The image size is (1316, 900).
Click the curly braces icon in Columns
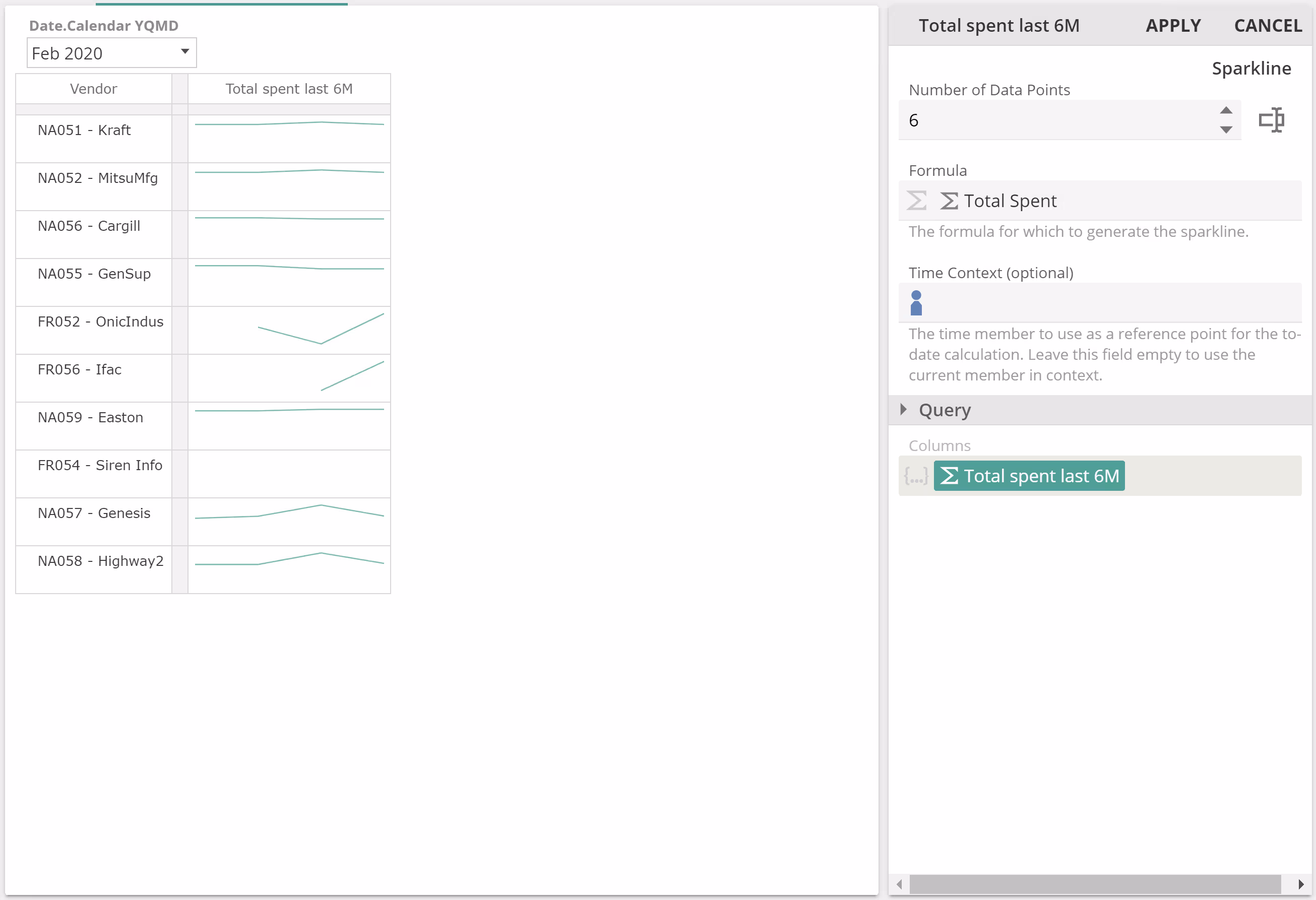coord(916,476)
